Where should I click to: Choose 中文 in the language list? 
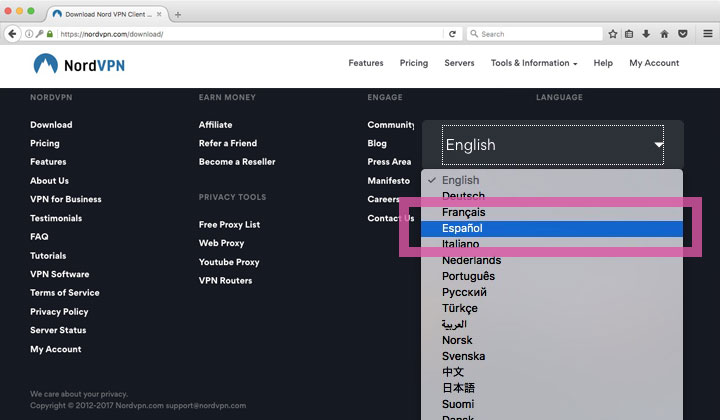(552, 372)
